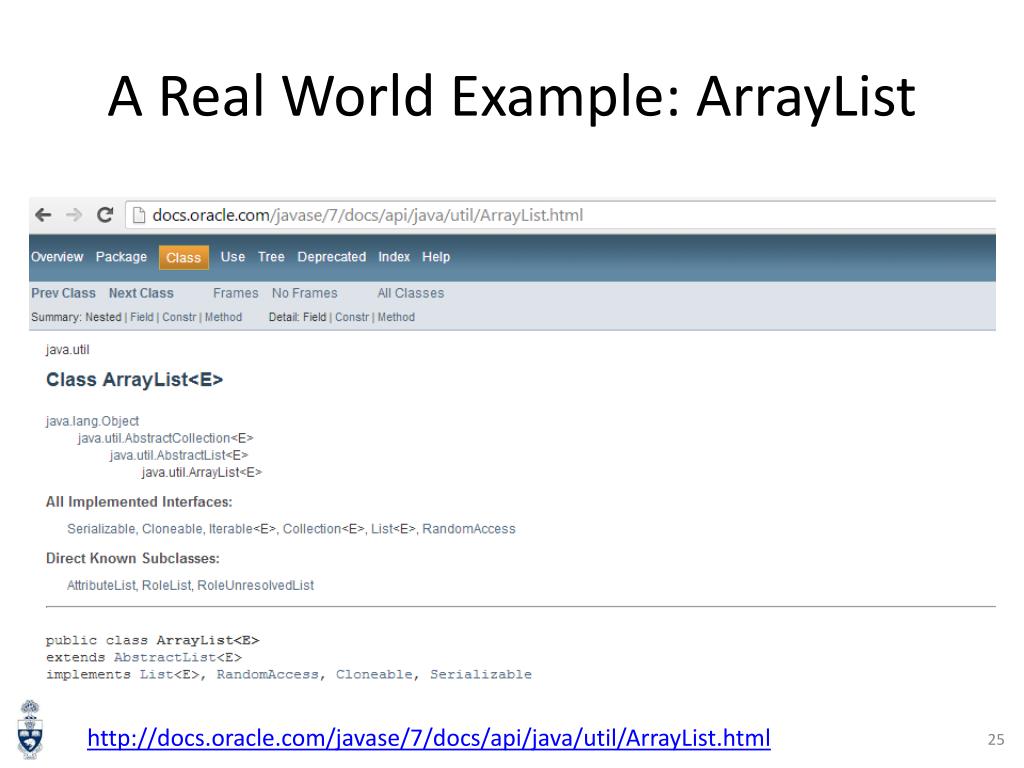Open the Overview navigation item
Screen dimensions: 1024x768
[57, 257]
